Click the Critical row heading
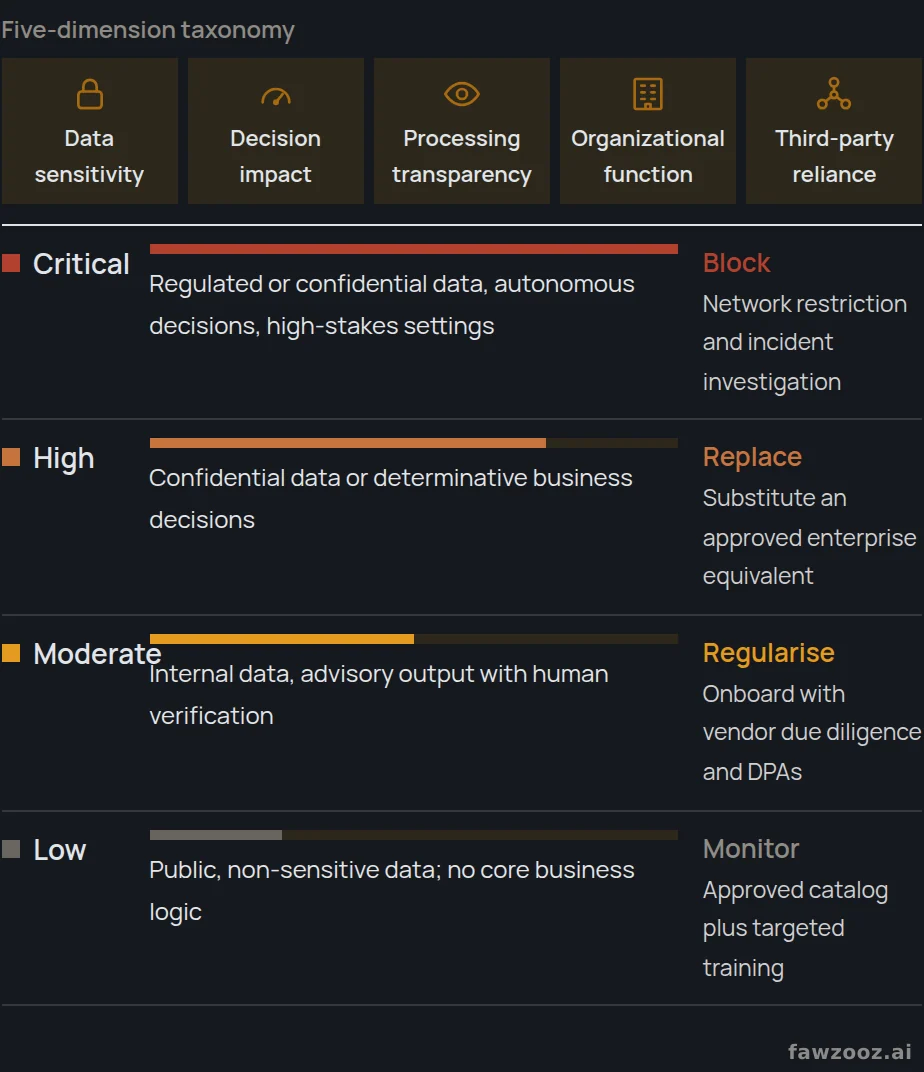 coord(81,264)
